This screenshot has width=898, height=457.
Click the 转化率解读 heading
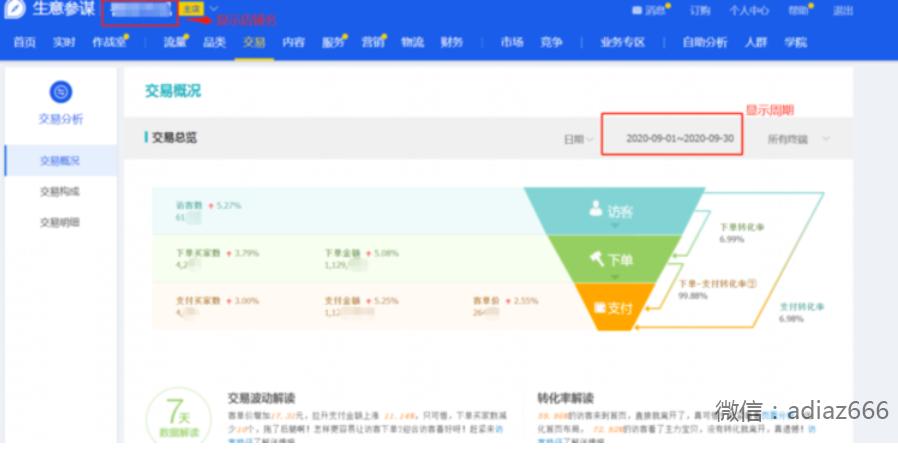[x=565, y=398]
